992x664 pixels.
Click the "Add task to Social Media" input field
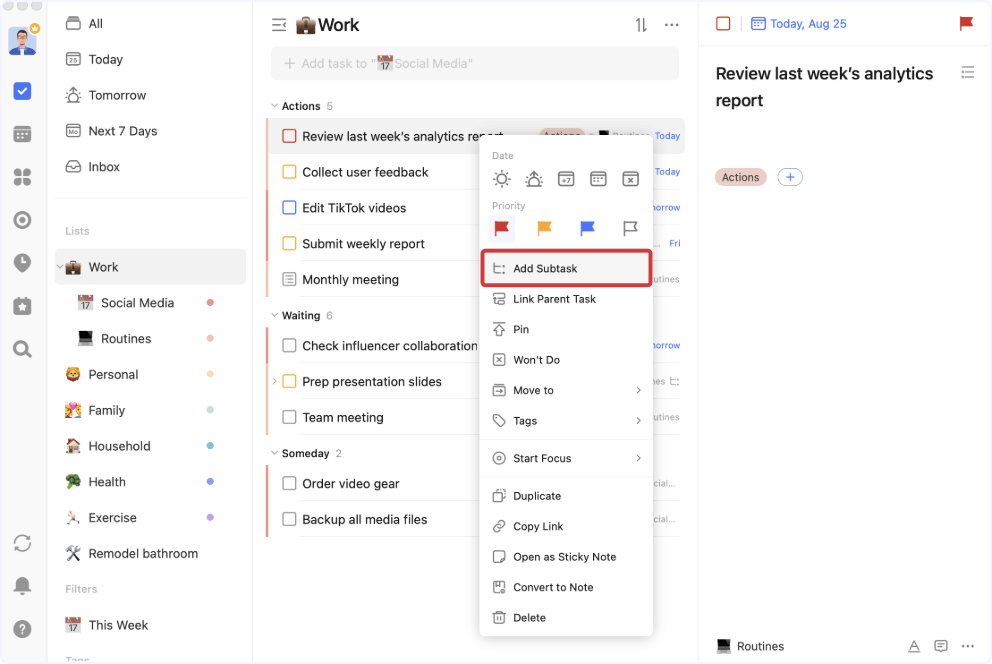(x=475, y=63)
